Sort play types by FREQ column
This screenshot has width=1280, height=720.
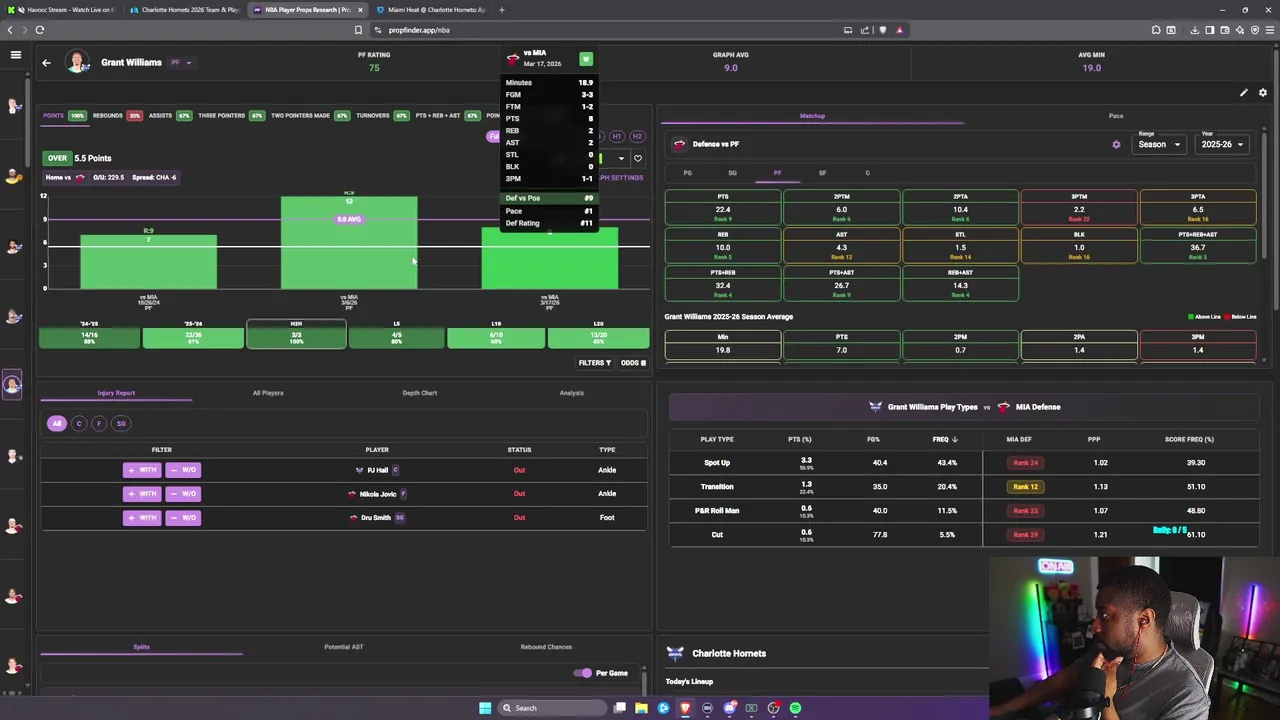945,439
